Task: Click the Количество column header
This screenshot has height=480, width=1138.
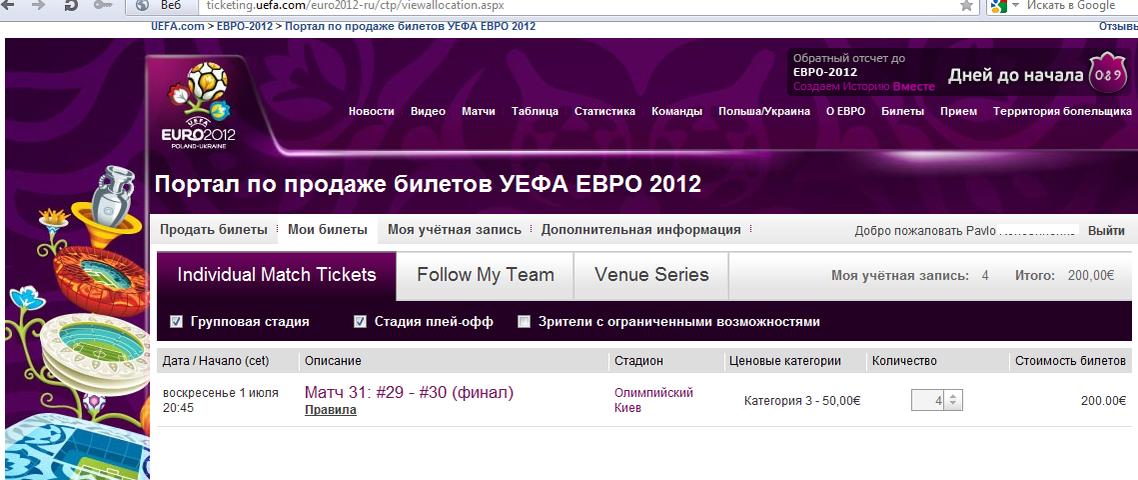Action: click(904, 361)
